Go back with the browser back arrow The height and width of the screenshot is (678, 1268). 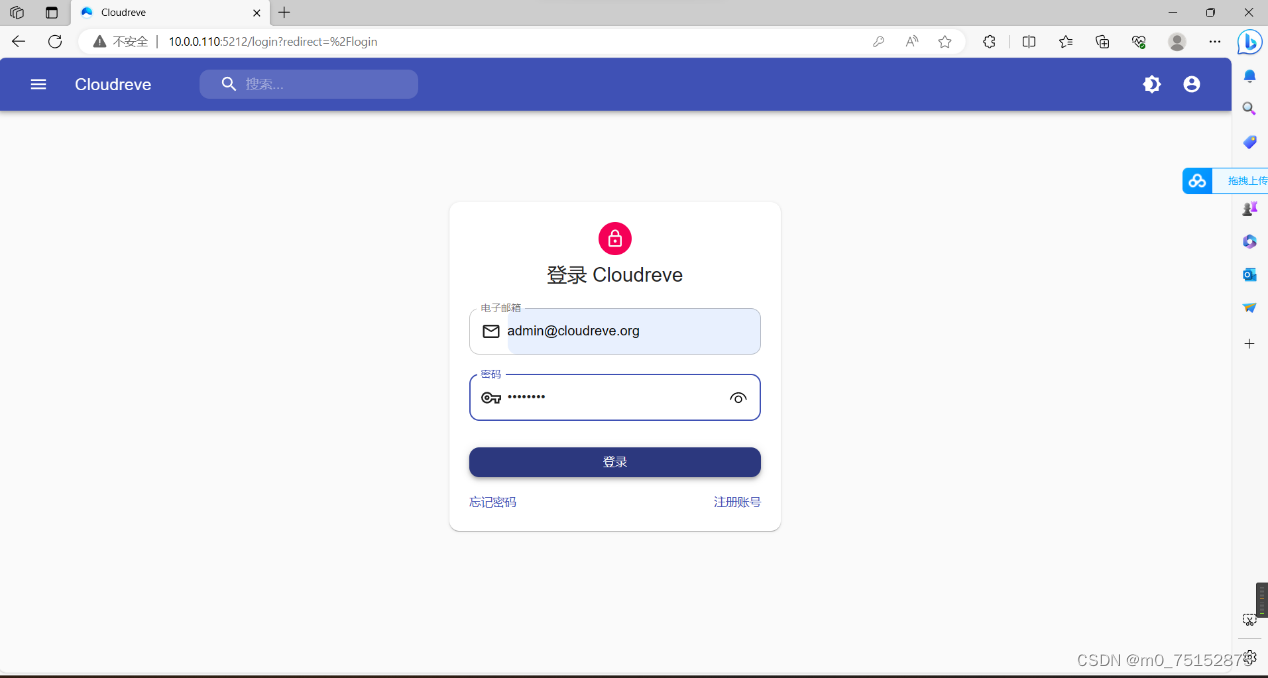pos(18,41)
